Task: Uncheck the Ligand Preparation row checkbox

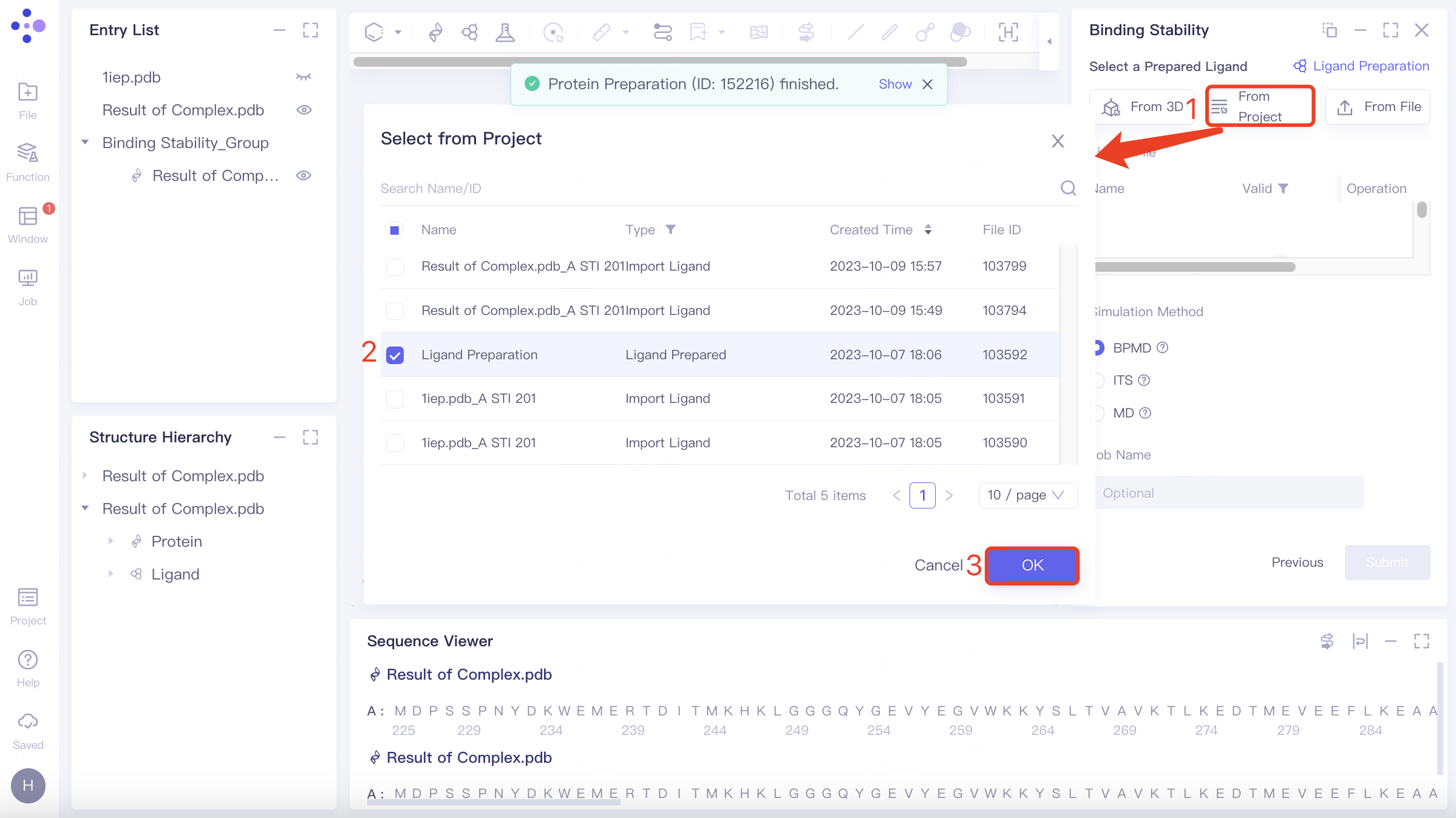Action: (x=395, y=355)
